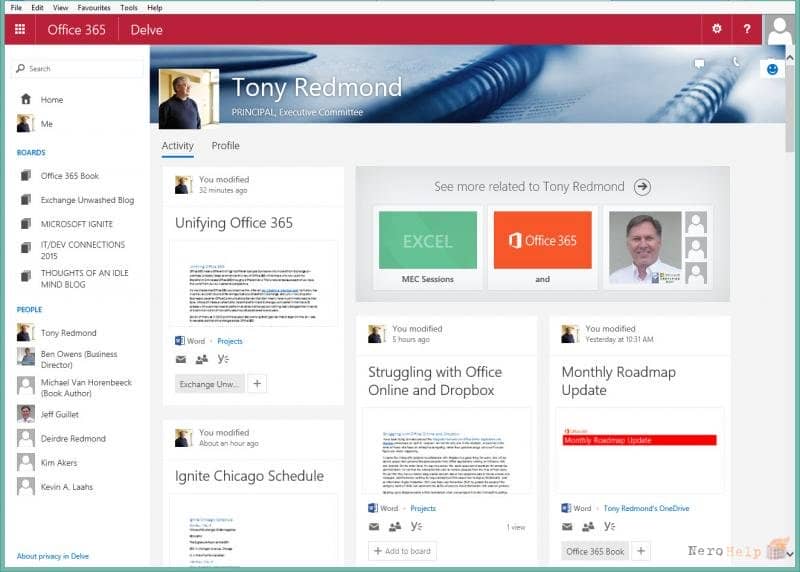Click mail icon on Unifying Office 365 card

coord(181,359)
